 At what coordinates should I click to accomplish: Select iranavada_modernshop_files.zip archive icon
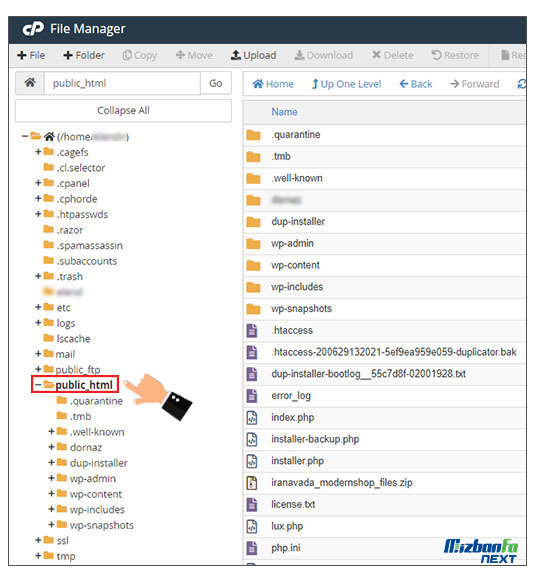coord(252,482)
